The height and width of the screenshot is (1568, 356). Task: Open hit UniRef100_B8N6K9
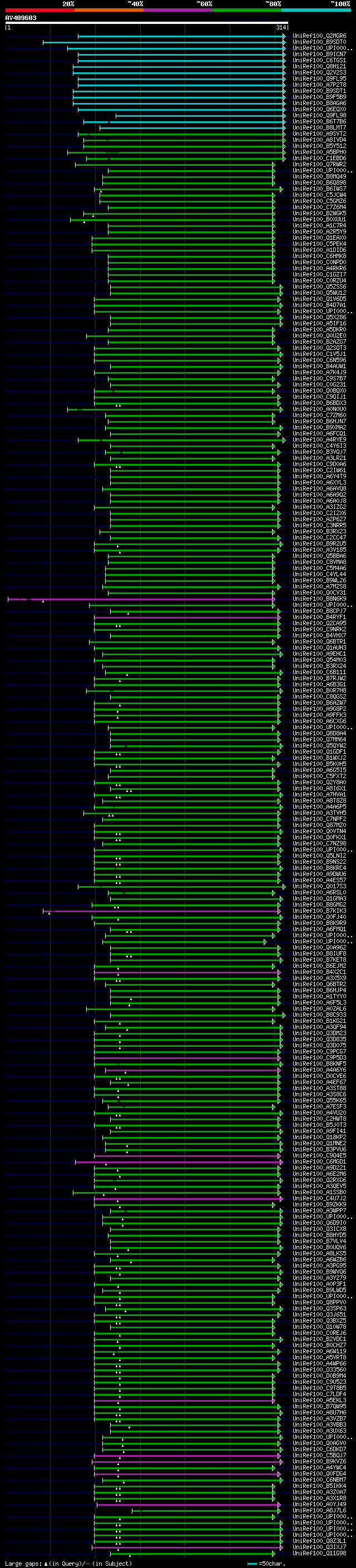pos(319,599)
